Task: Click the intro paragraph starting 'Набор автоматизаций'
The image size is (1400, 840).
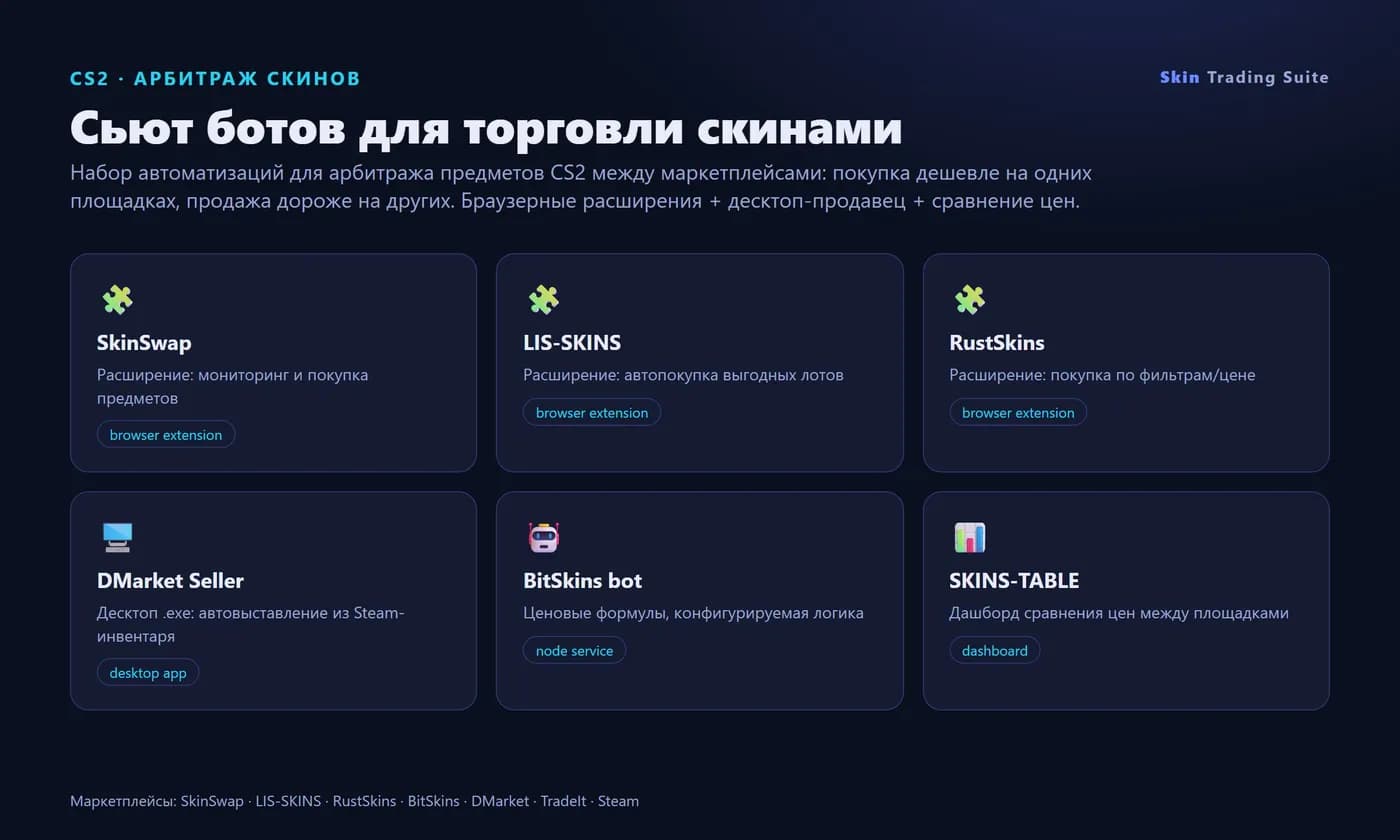Action: click(581, 187)
